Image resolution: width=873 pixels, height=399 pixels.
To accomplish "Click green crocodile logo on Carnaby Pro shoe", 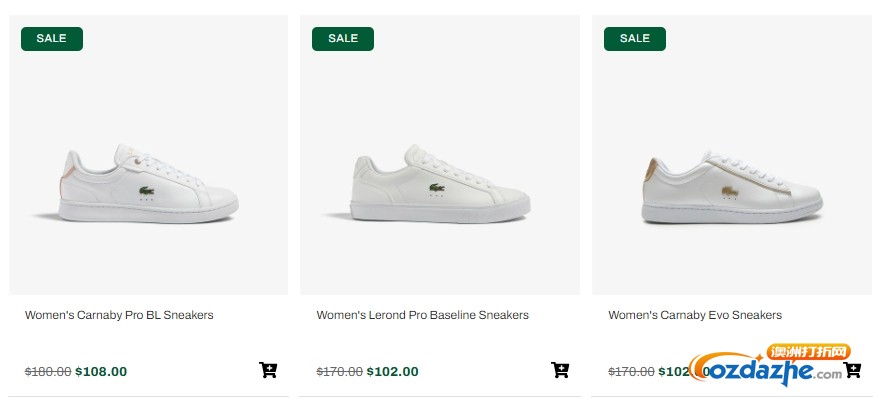I will click(x=146, y=191).
